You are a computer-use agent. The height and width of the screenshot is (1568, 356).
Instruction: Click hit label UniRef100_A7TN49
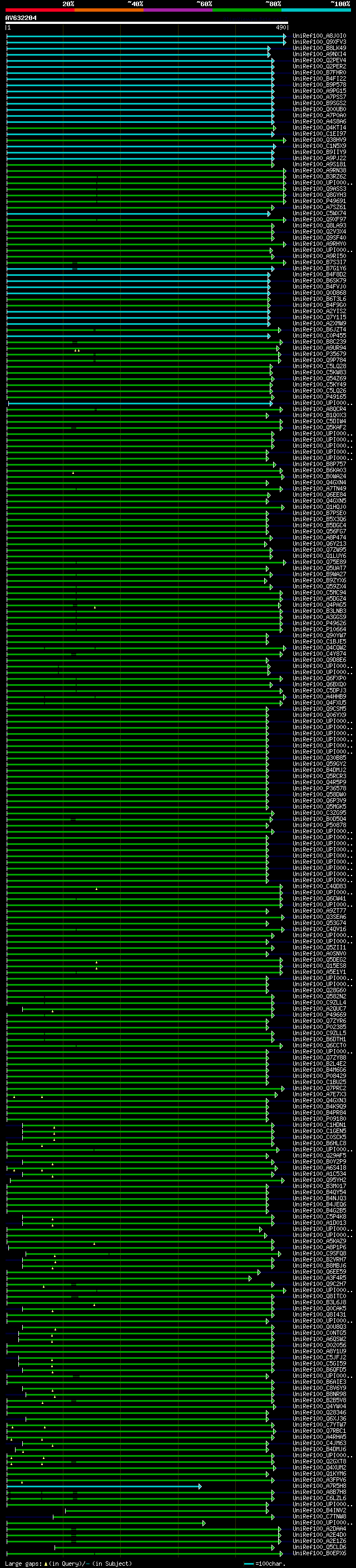(319, 489)
